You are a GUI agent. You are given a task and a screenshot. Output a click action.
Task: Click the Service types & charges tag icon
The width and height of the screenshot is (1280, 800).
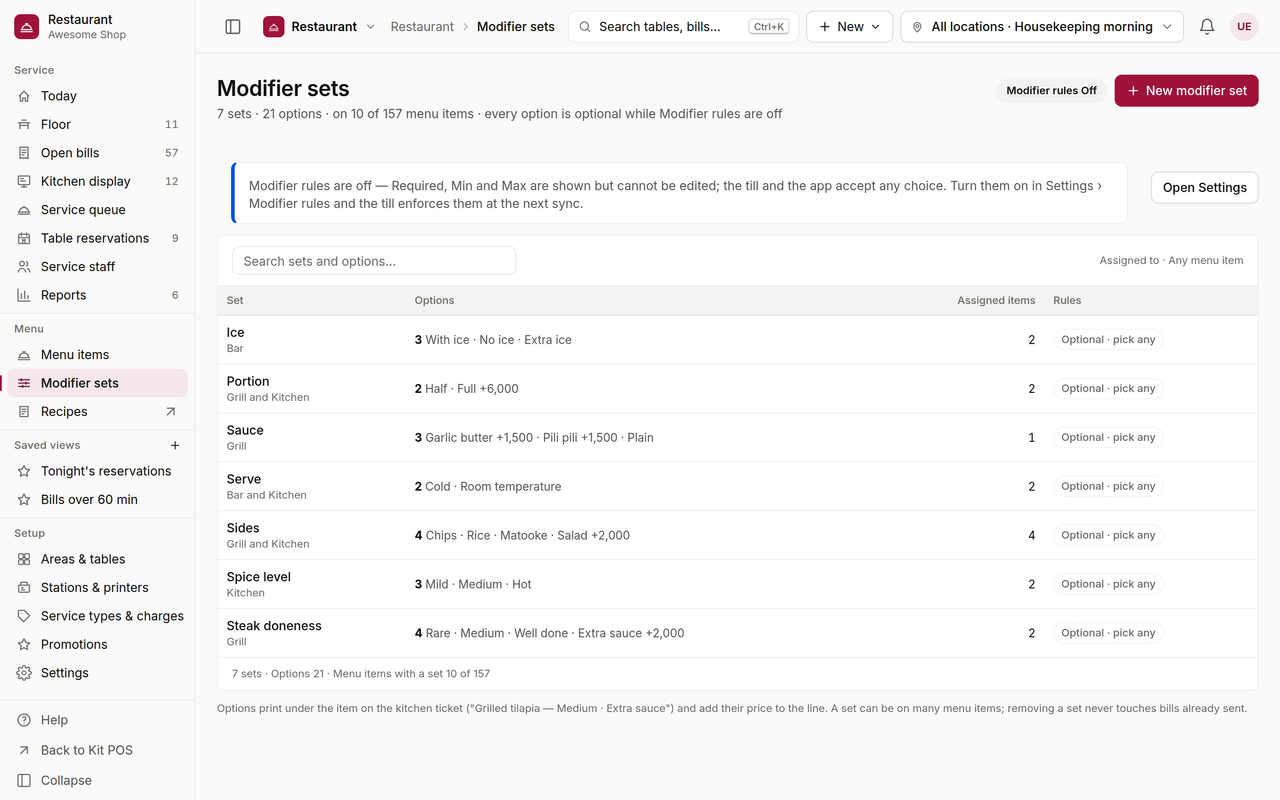(24, 616)
